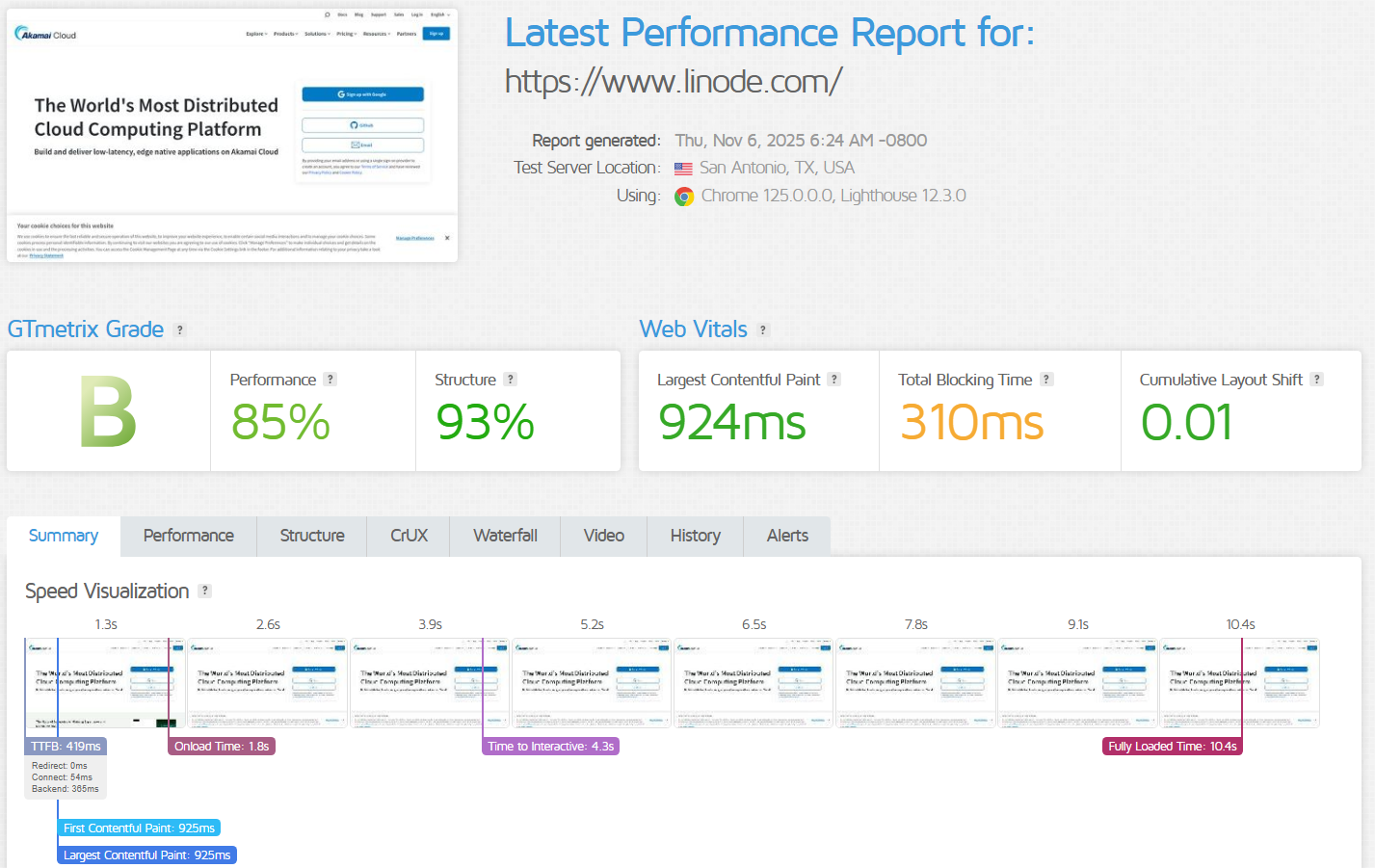Click the San Antonio, TX, USA text
This screenshot has height=868, width=1375.
tap(777, 168)
